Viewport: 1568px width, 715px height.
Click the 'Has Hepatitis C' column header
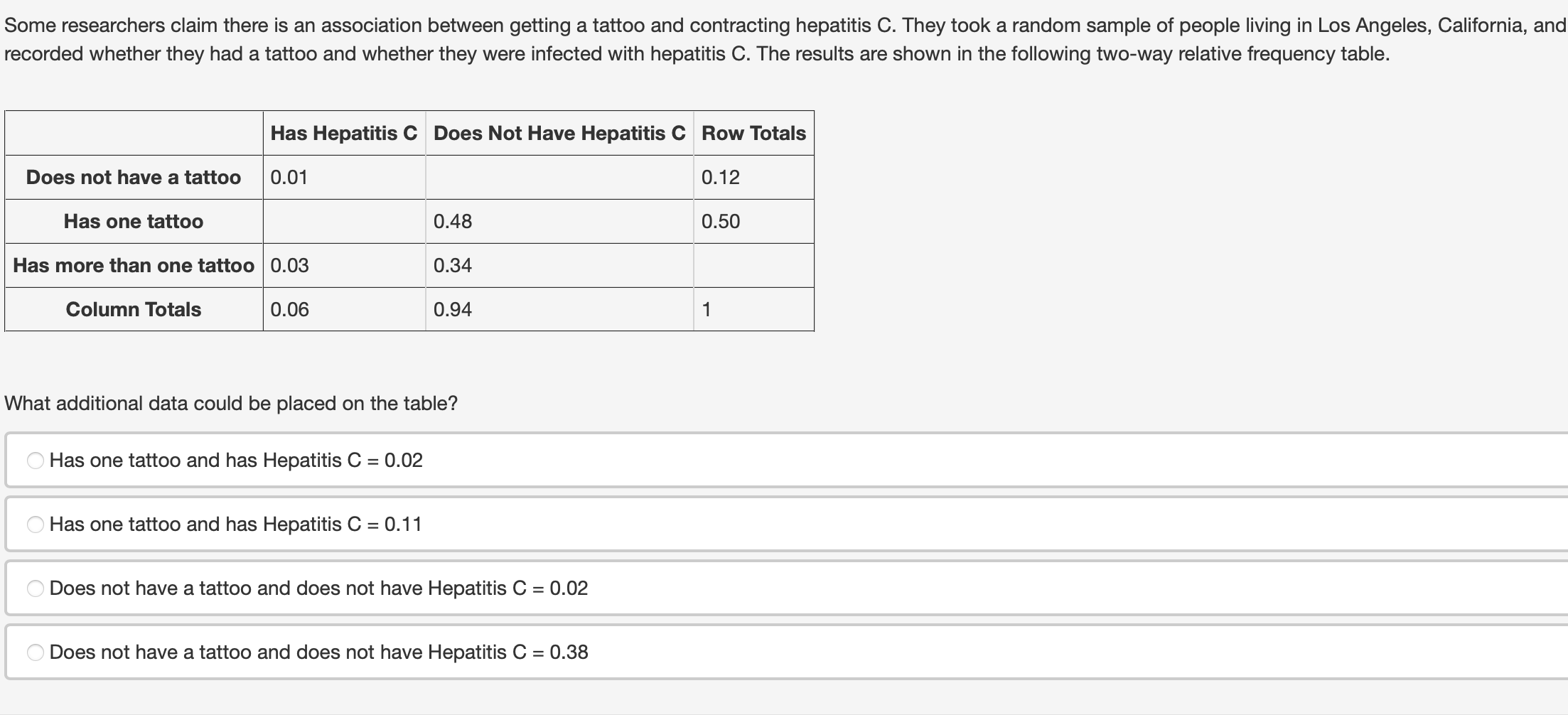[x=344, y=134]
